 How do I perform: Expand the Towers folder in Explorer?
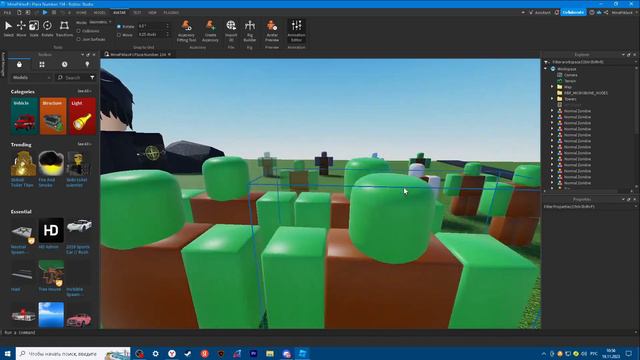[x=552, y=99]
